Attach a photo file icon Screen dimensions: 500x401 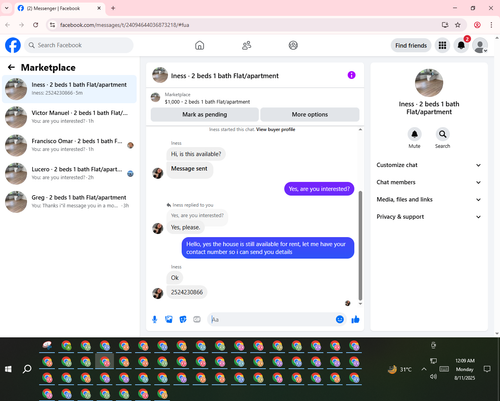coord(169,319)
